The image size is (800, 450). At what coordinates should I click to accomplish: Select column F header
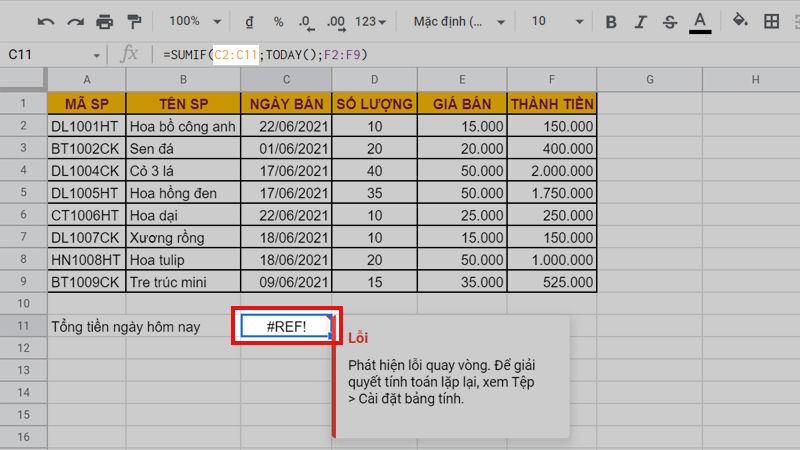(x=552, y=80)
